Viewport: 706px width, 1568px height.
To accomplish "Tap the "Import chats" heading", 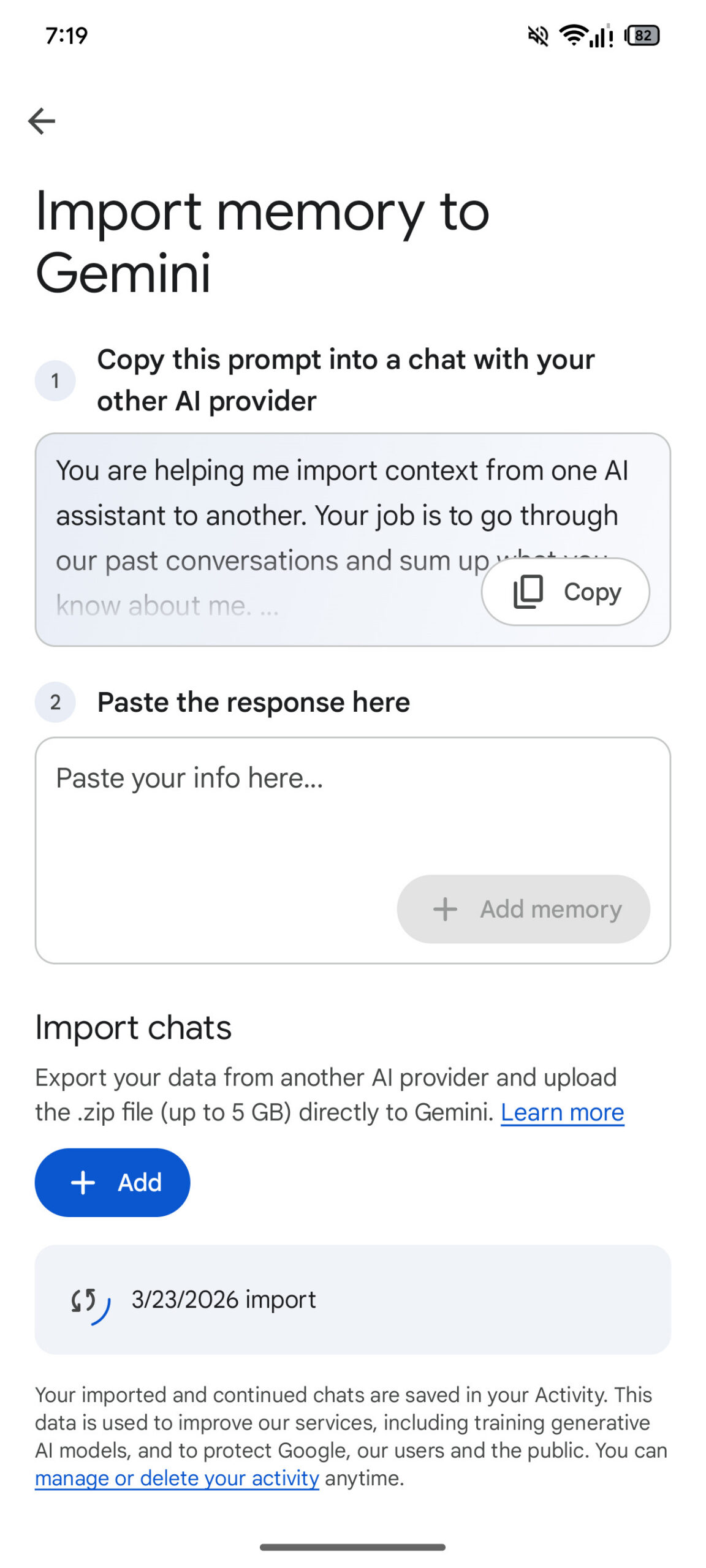I will point(133,1027).
